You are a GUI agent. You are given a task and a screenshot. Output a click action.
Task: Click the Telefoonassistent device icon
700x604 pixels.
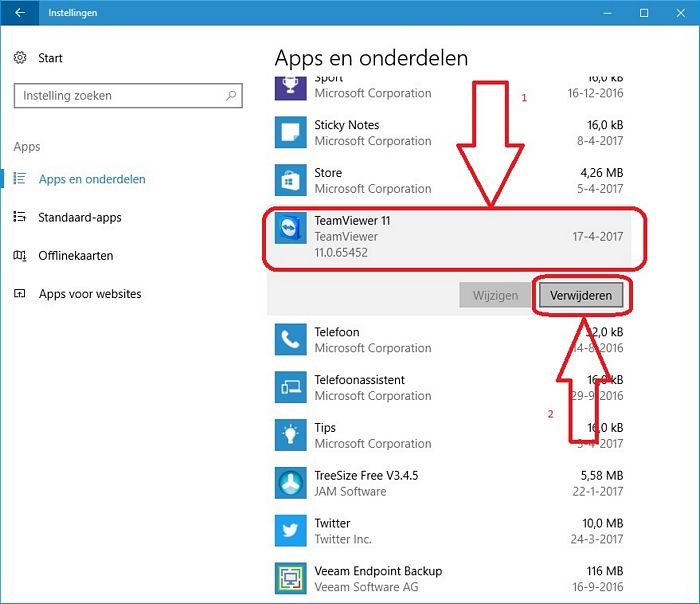click(291, 387)
